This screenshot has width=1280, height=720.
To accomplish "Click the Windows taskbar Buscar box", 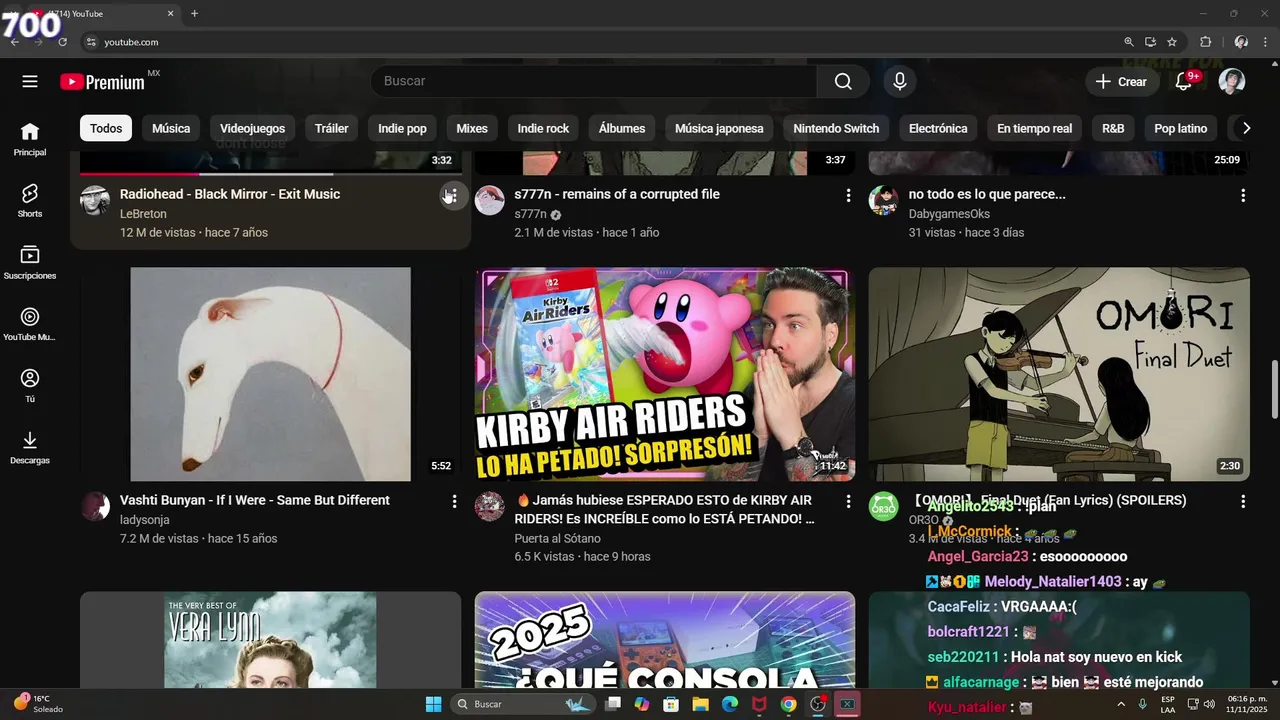I will [x=523, y=704].
